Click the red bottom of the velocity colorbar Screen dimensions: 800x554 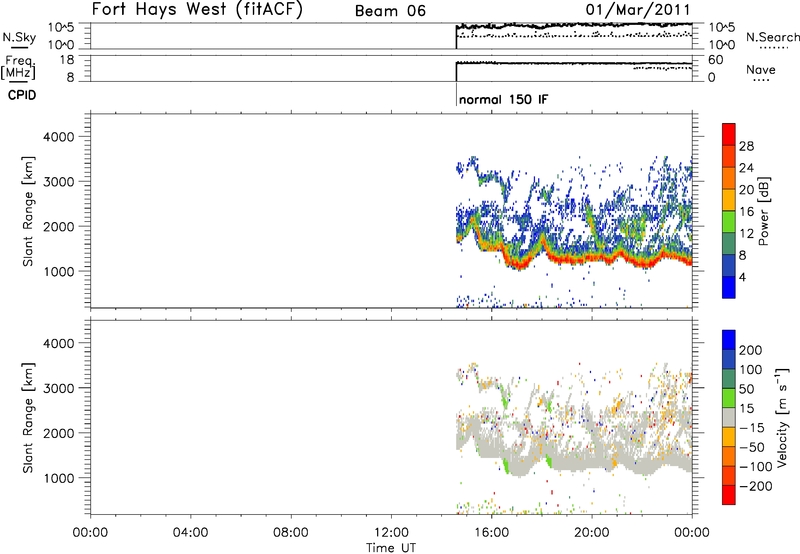[x=729, y=495]
